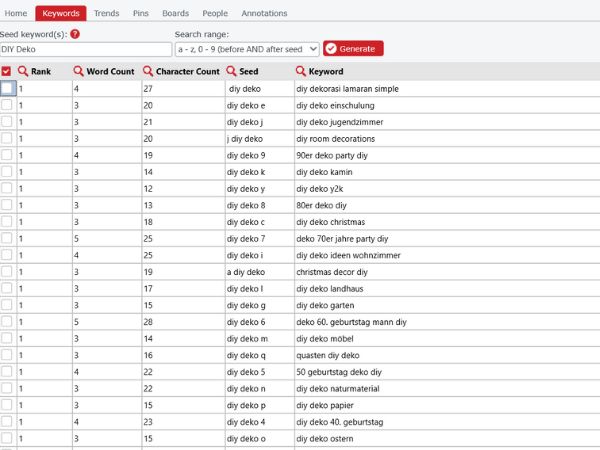The image size is (600, 450).
Task: Click into the Seed keyword(s) input field
Action: [x=86, y=49]
